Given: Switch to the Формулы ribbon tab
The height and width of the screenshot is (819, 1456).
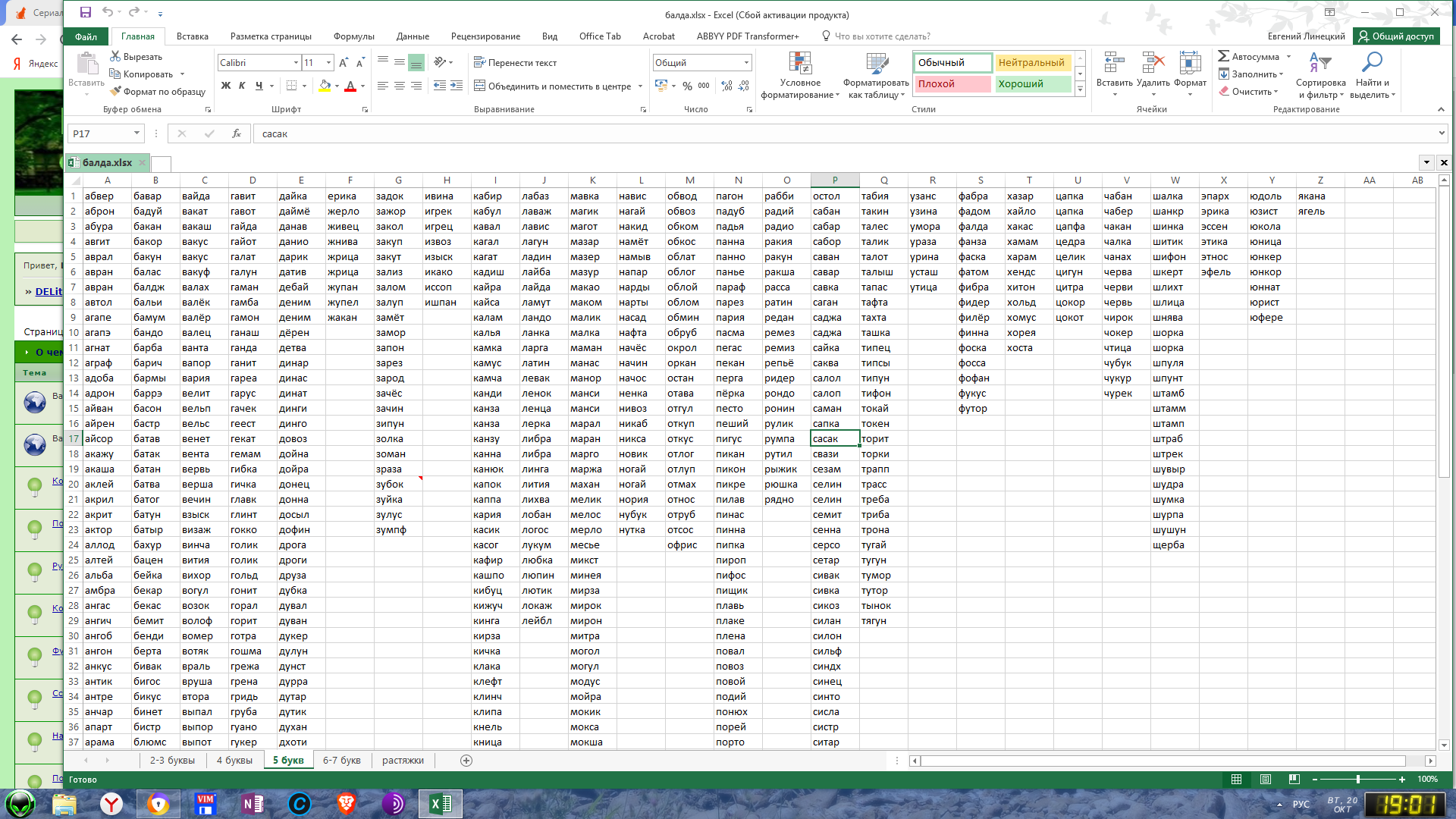Looking at the screenshot, I should (354, 36).
